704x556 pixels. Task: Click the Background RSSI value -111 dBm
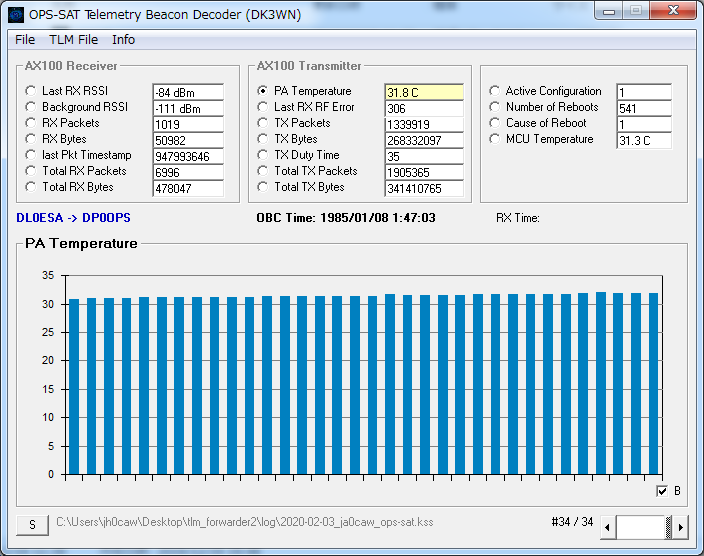[188, 108]
